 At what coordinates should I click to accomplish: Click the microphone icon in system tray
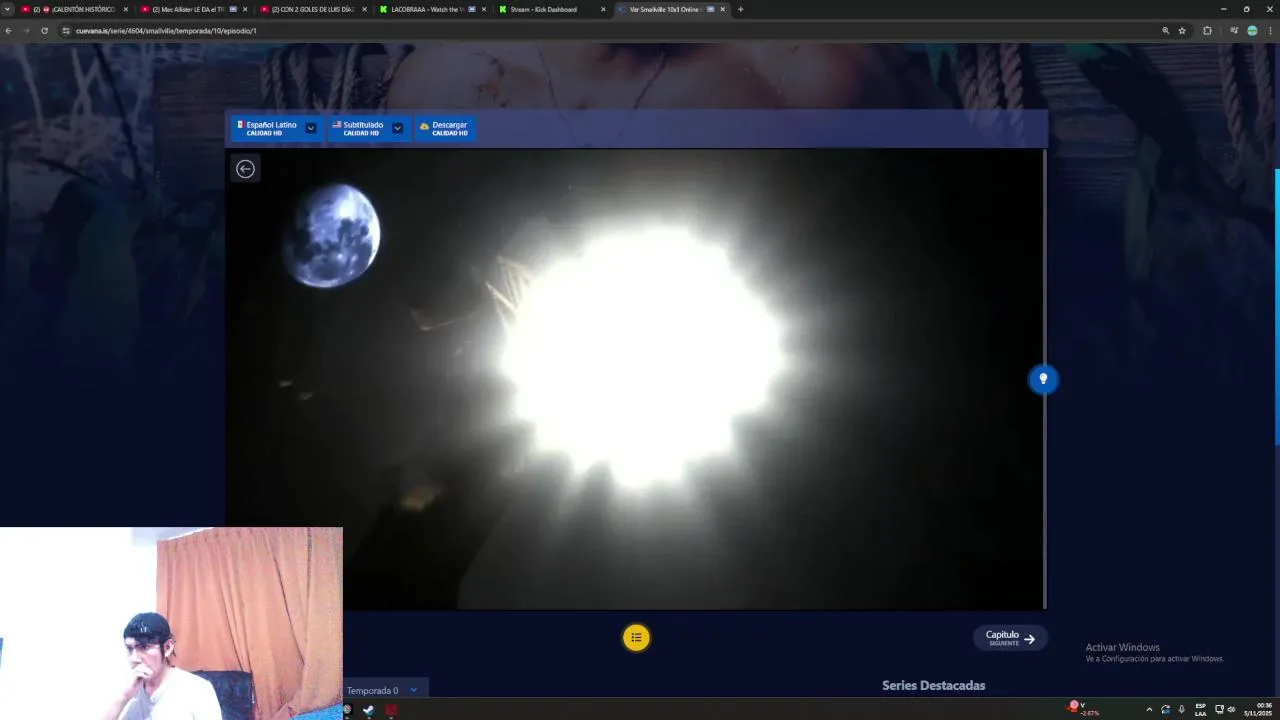tap(1182, 710)
